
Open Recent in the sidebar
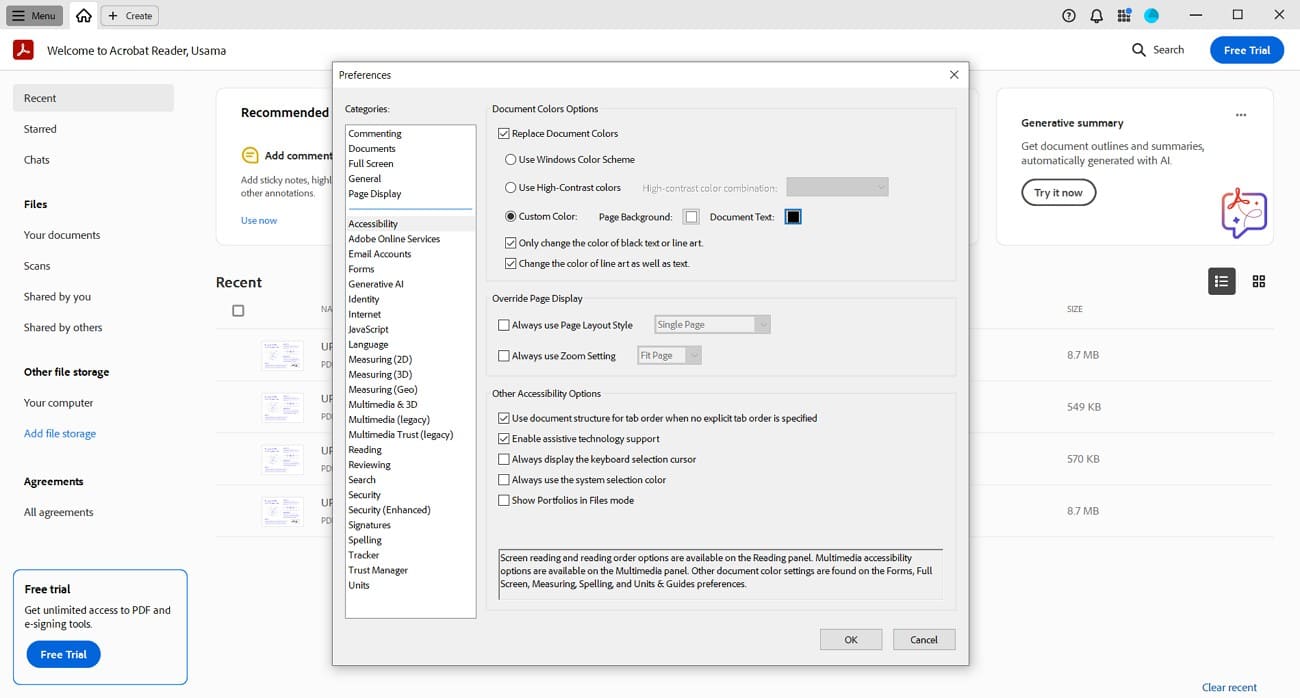(x=93, y=98)
